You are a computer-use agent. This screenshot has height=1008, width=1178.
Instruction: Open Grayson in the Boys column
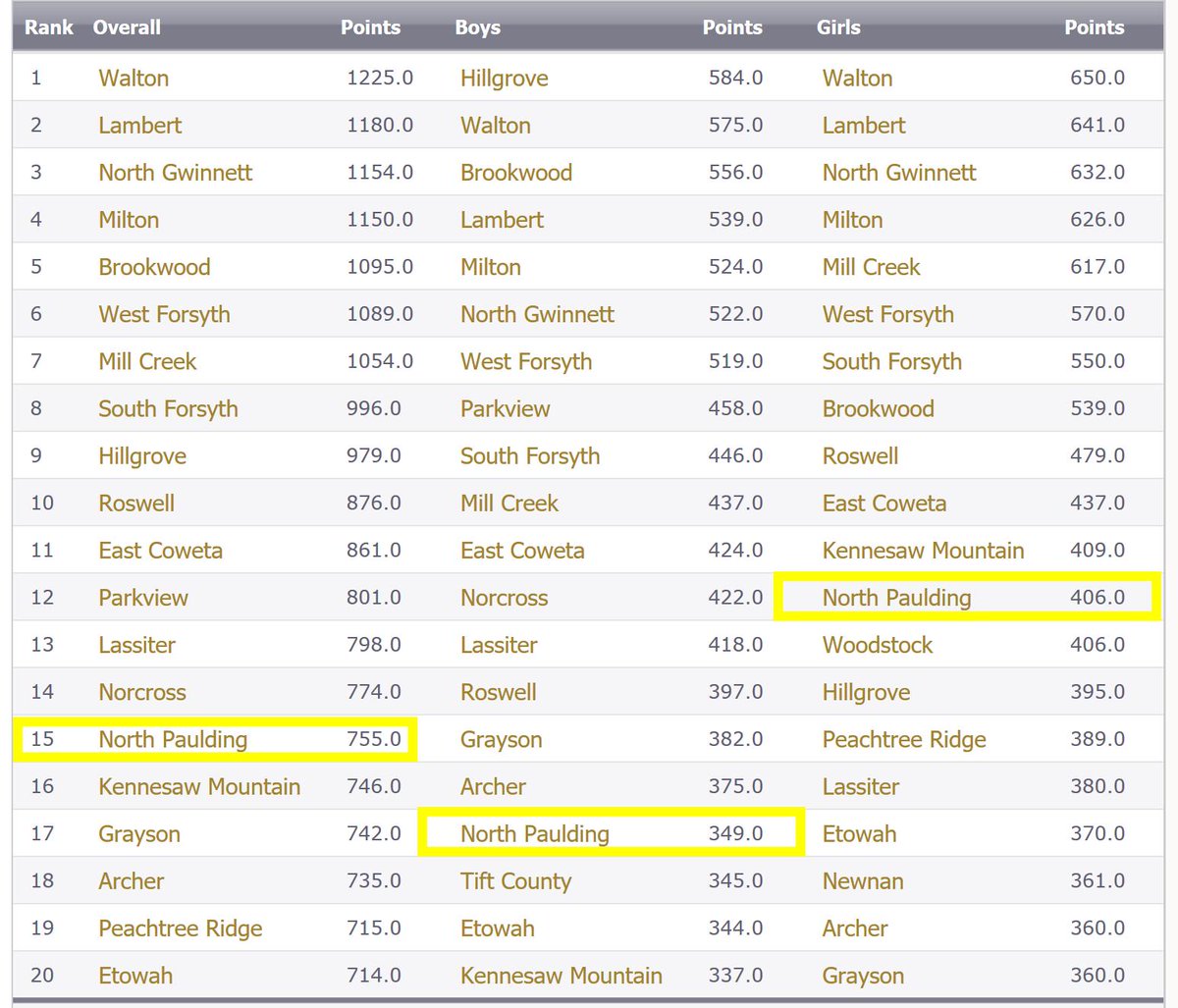click(502, 740)
